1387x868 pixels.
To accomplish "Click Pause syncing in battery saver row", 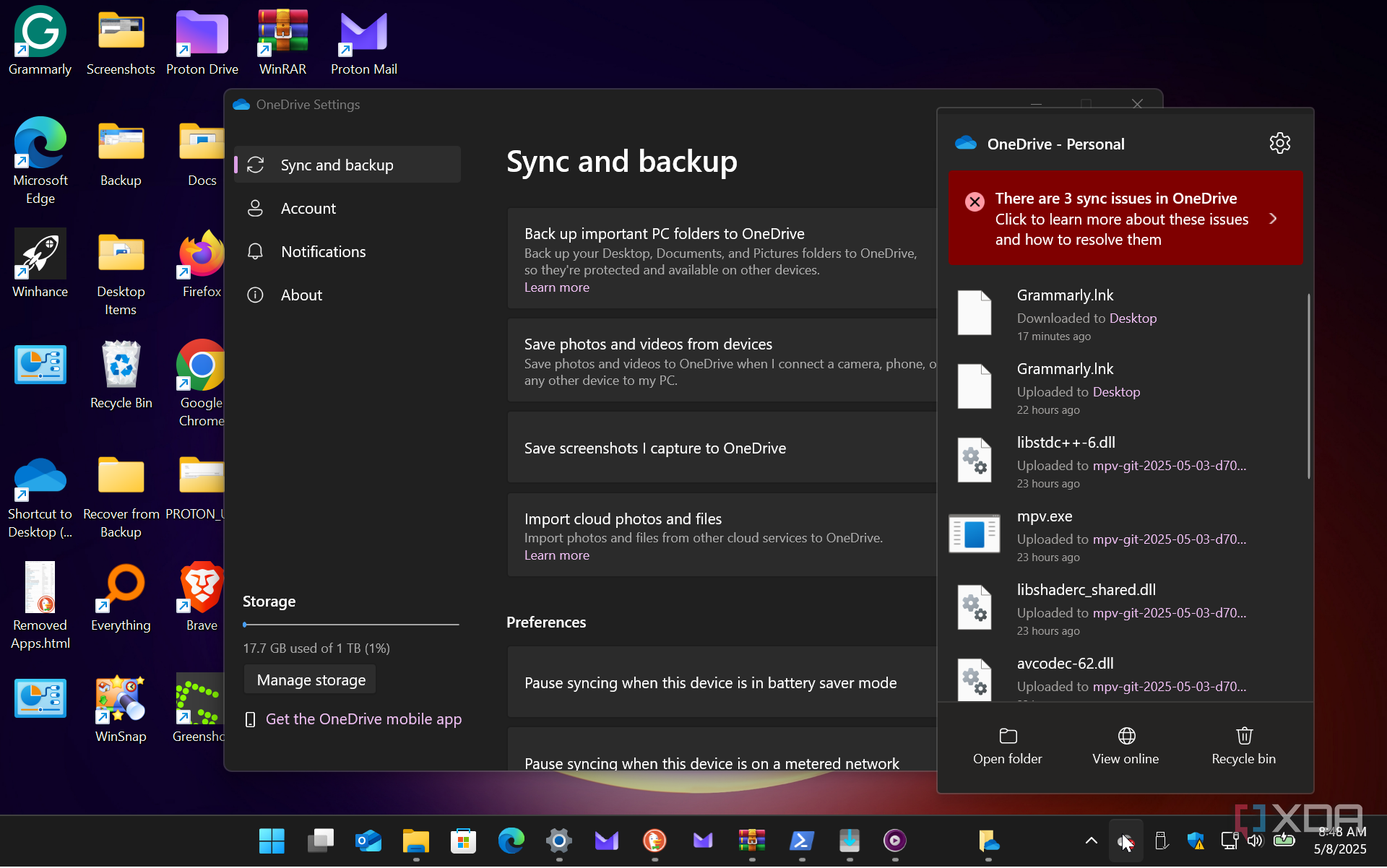I will click(722, 682).
